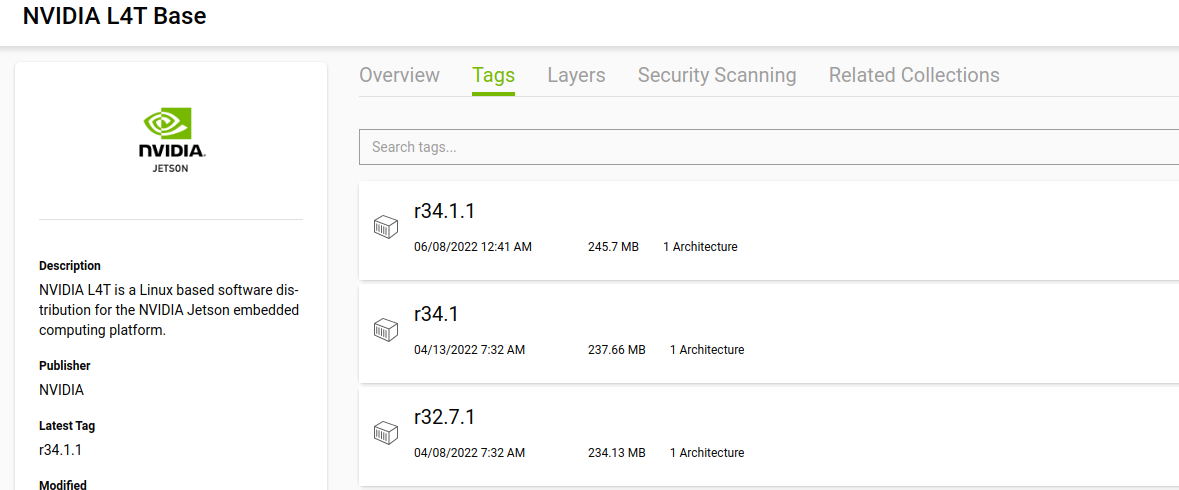Viewport: 1179px width, 490px height.
Task: Click the Latest Tag value r34.1.1
Action: [60, 450]
